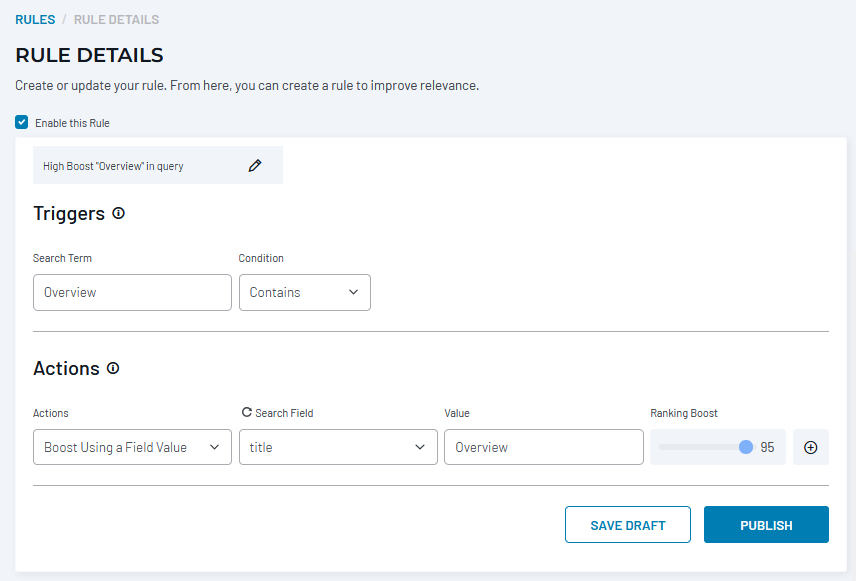
Task: Click the Ranking Boost slider track
Action: pyautogui.click(x=702, y=447)
